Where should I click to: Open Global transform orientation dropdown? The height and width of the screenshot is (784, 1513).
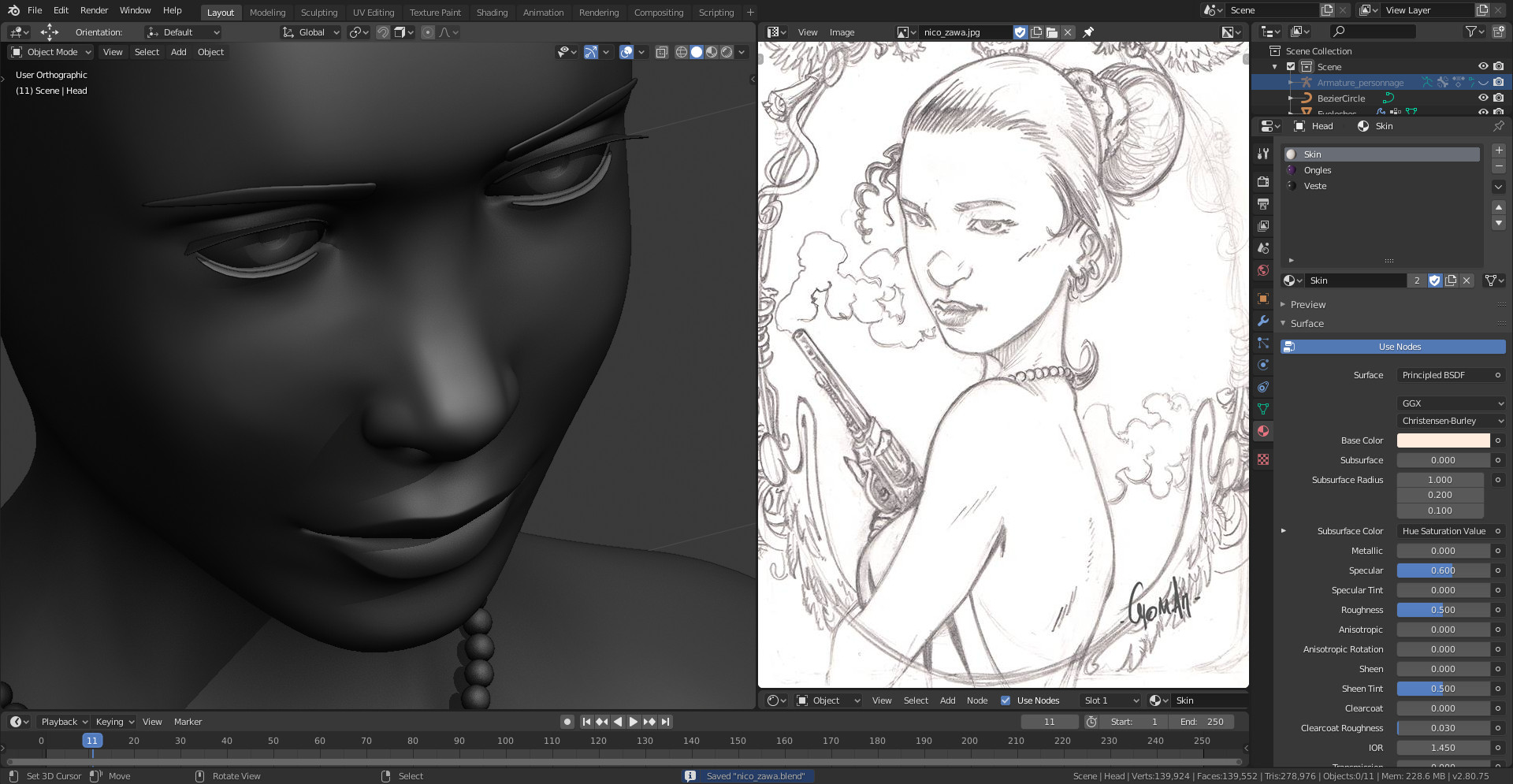click(311, 32)
